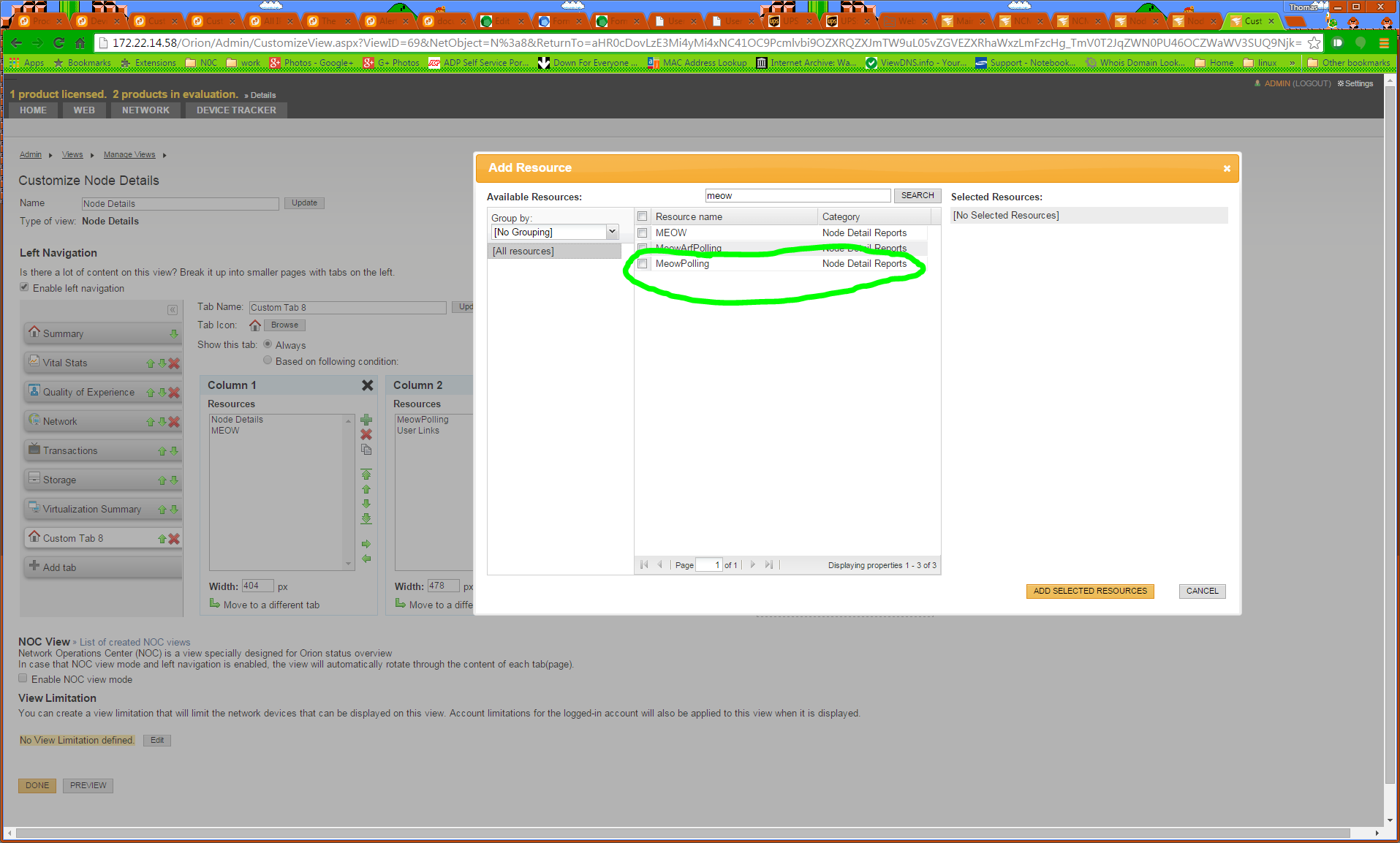This screenshot has height=843, width=1400.
Task: Move the Vital Stats tab up
Action: [151, 363]
